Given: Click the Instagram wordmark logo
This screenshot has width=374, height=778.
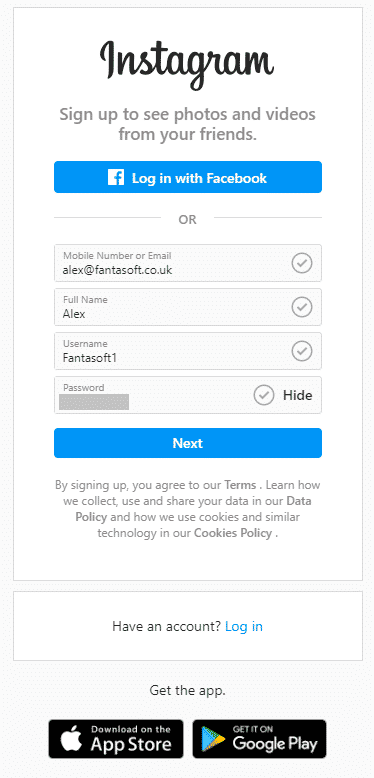Looking at the screenshot, I should click(x=187, y=65).
